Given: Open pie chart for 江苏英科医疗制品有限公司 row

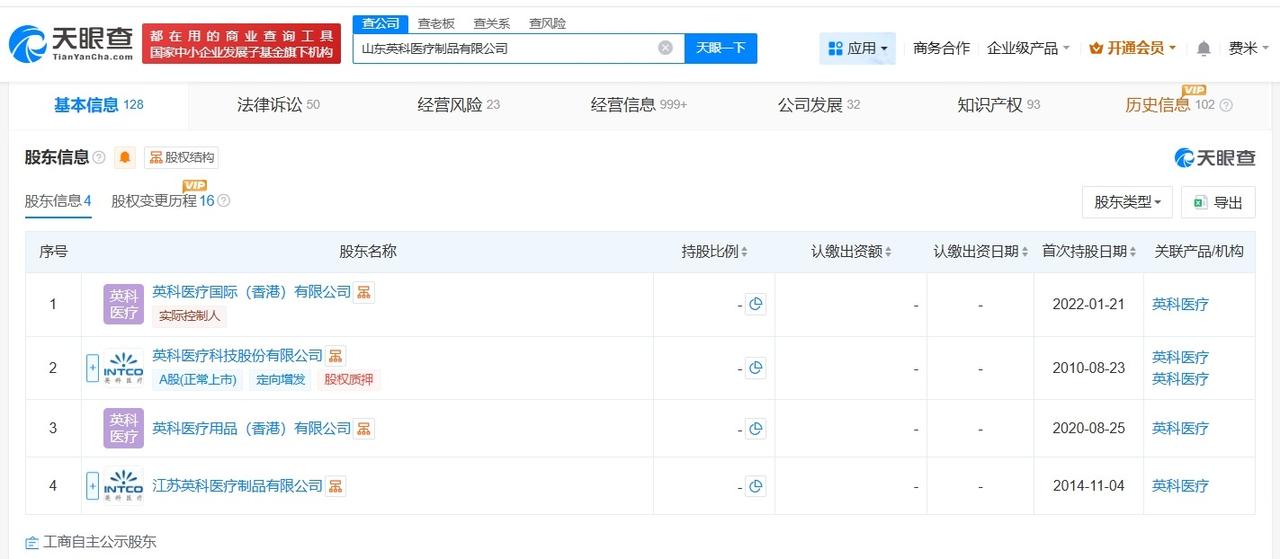Looking at the screenshot, I should [756, 486].
